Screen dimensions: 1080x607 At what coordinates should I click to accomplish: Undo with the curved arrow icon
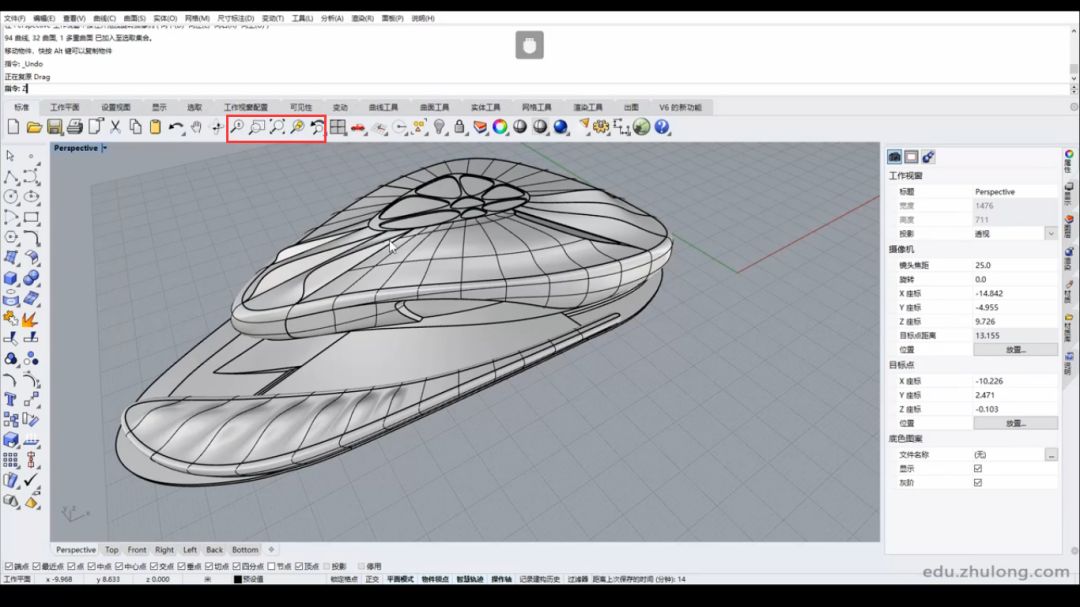[176, 127]
